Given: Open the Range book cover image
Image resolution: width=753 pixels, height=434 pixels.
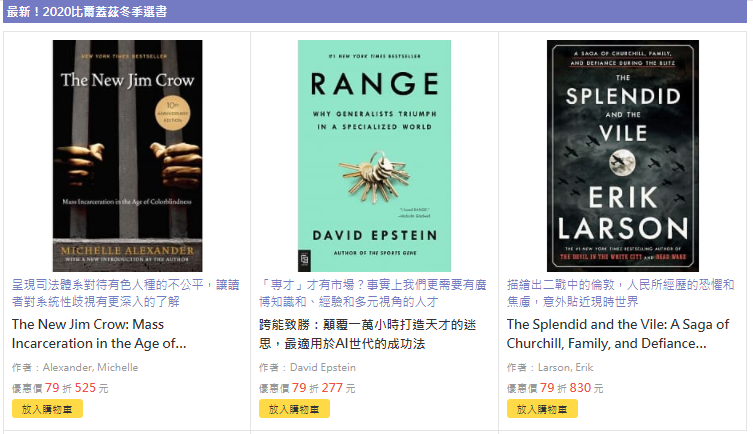Looking at the screenshot, I should (374, 156).
